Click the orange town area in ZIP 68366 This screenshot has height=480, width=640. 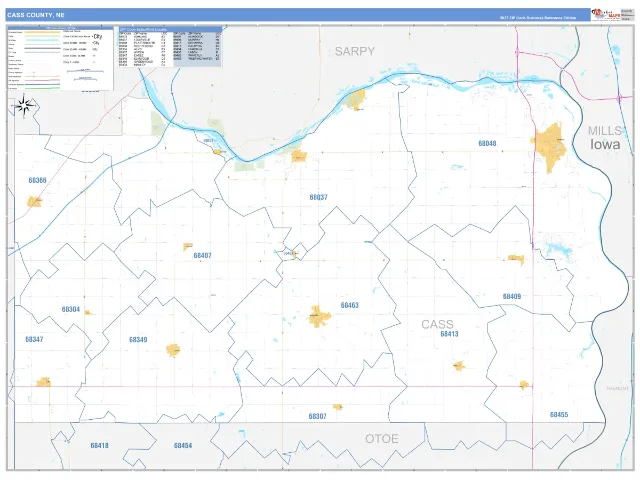(34, 202)
